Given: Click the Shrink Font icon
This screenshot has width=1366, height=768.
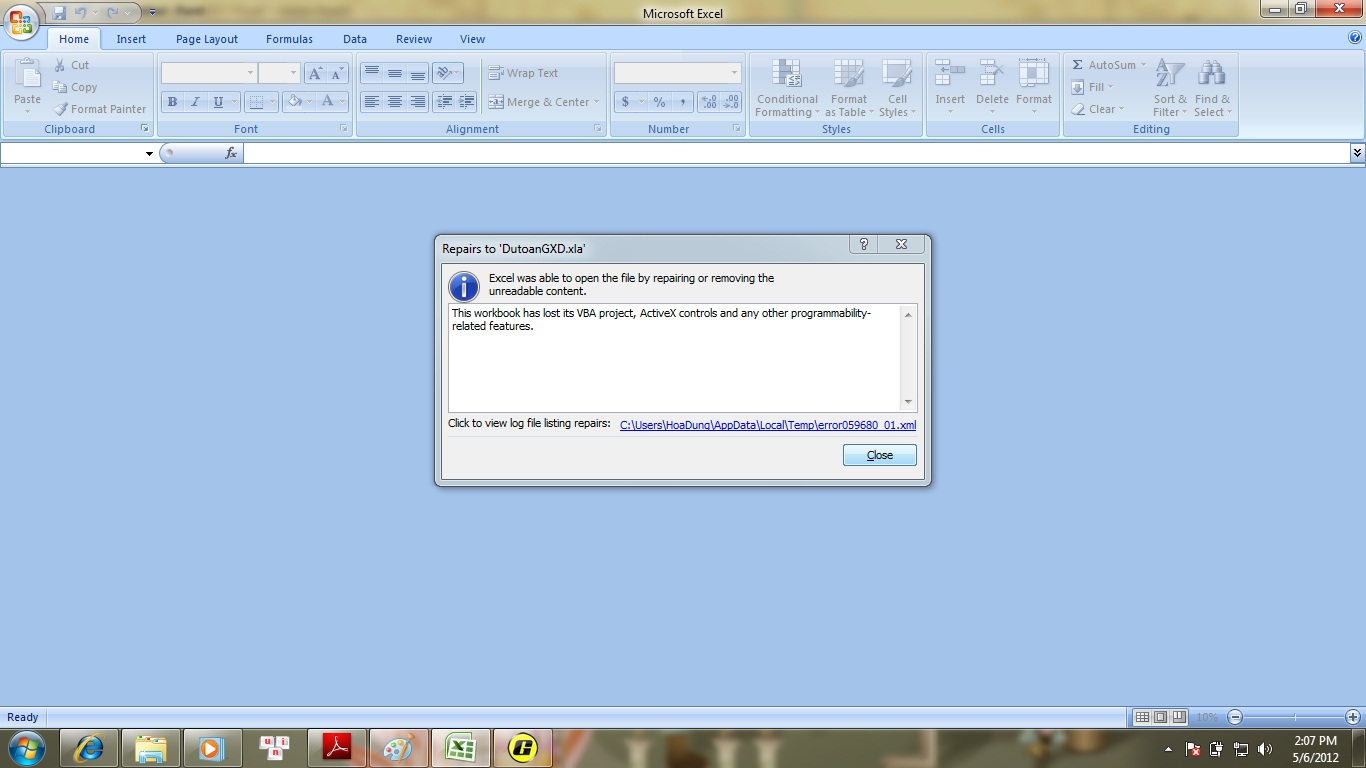Looking at the screenshot, I should coord(337,73).
